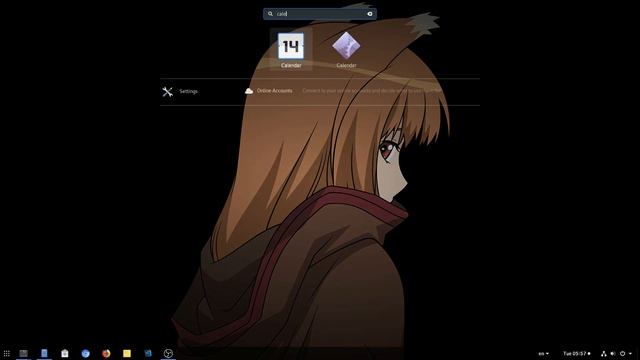The width and height of the screenshot is (640, 360).
Task: Click the power icon in system tray
Action: click(622, 353)
